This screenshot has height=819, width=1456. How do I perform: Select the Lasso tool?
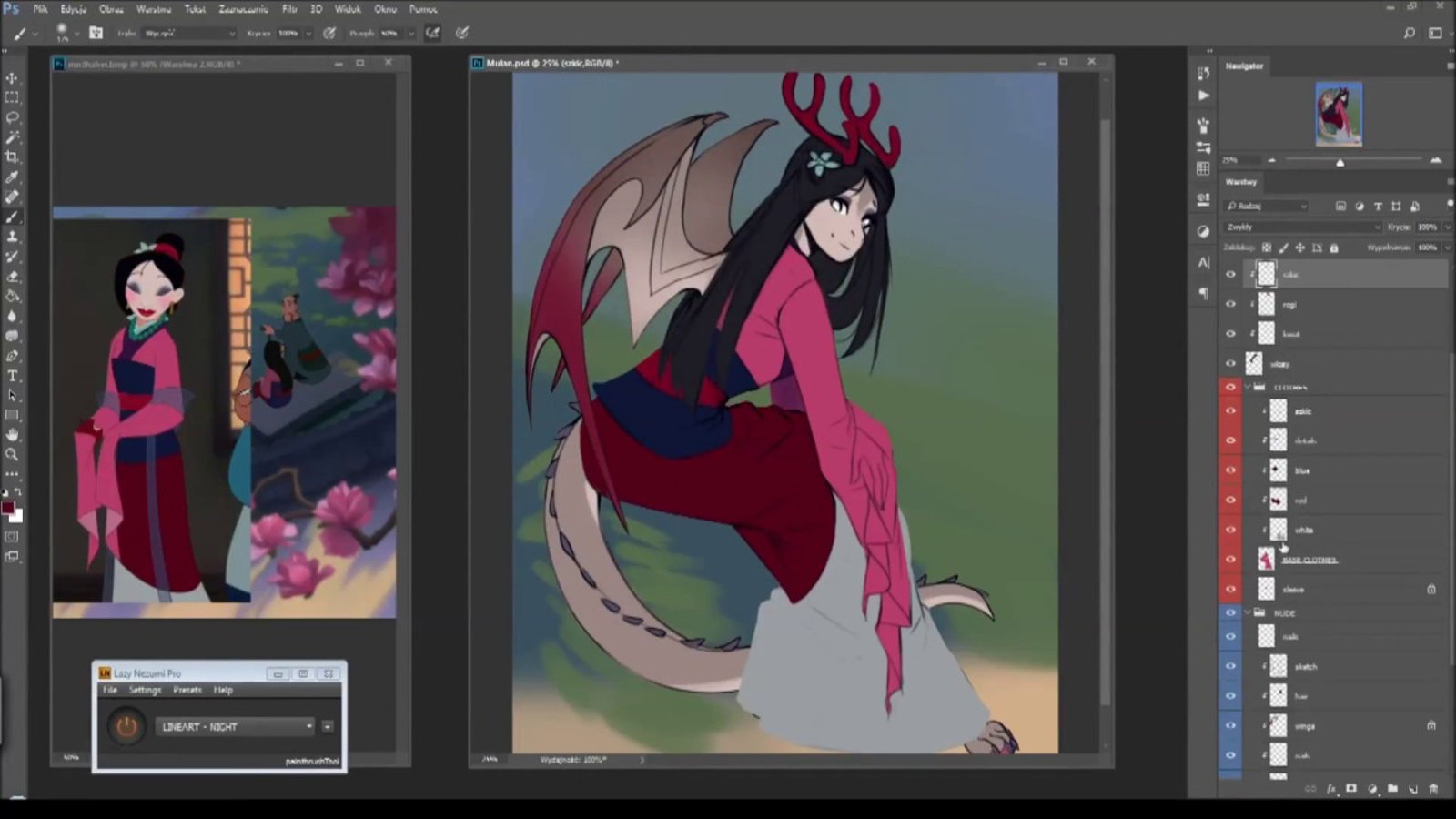tap(12, 117)
